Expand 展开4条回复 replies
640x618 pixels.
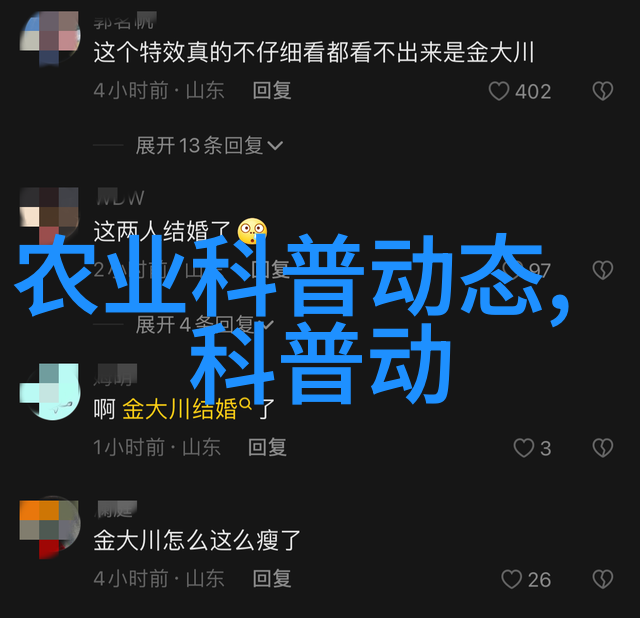[205, 325]
